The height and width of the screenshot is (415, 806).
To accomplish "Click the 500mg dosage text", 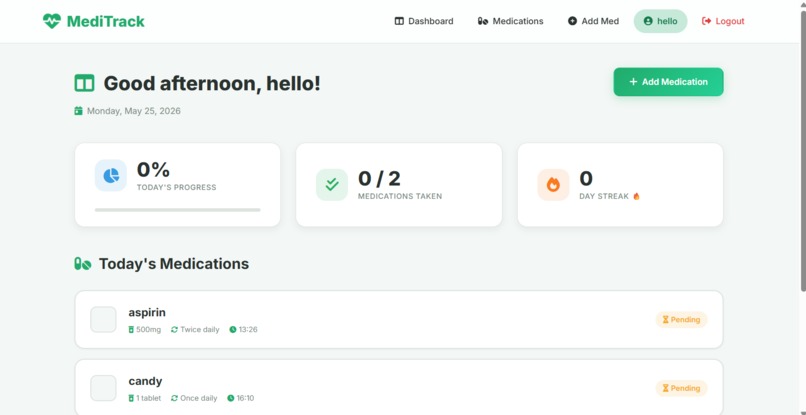I will click(149, 330).
